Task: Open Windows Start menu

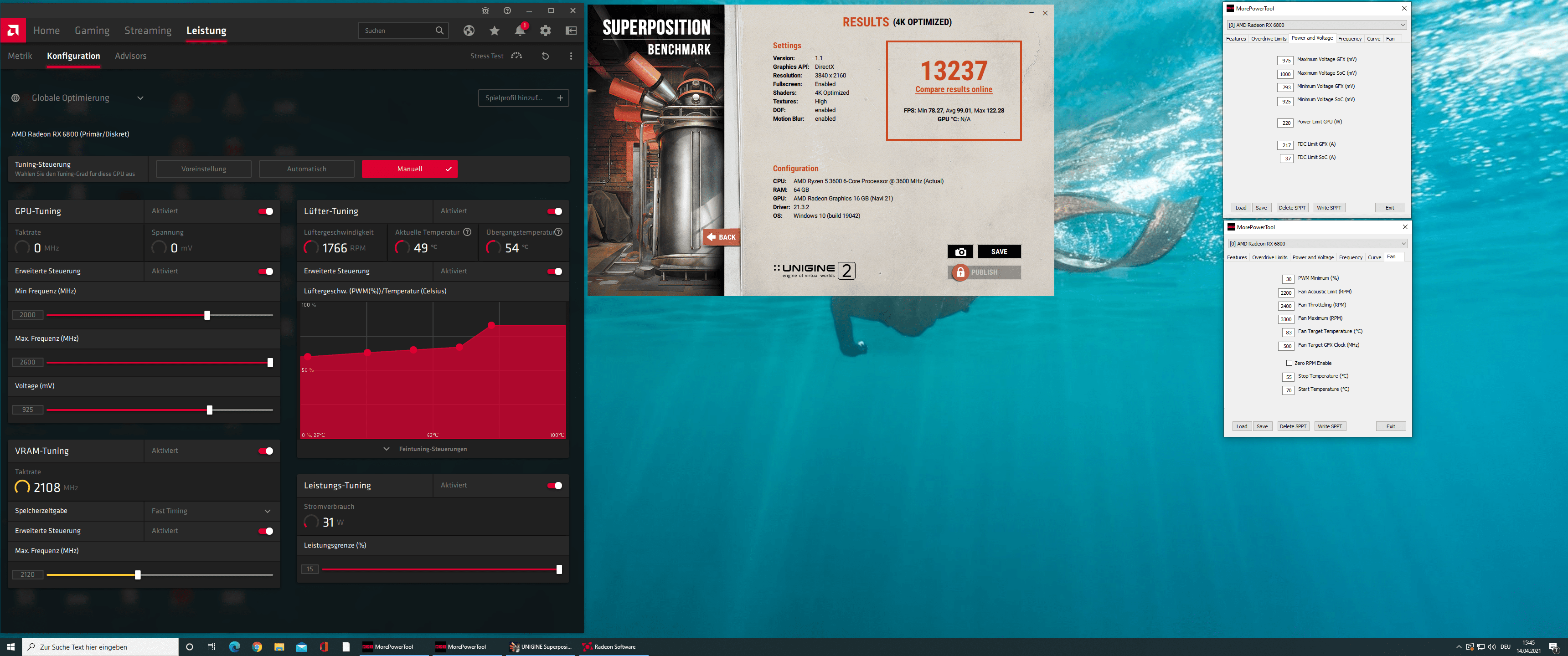Action: point(10,646)
